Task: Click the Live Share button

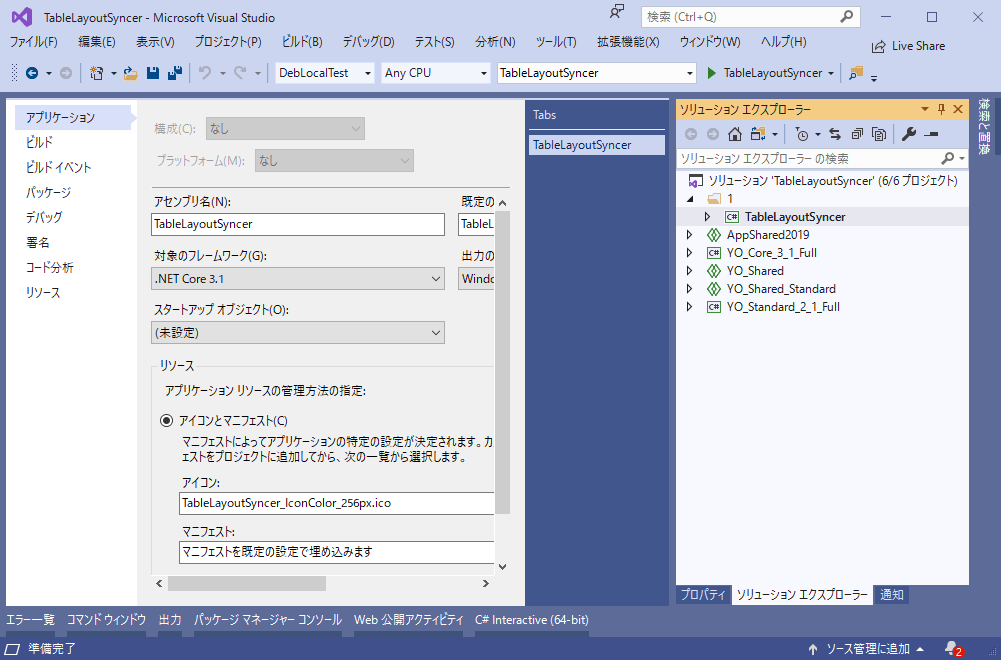Action: pyautogui.click(x=908, y=47)
